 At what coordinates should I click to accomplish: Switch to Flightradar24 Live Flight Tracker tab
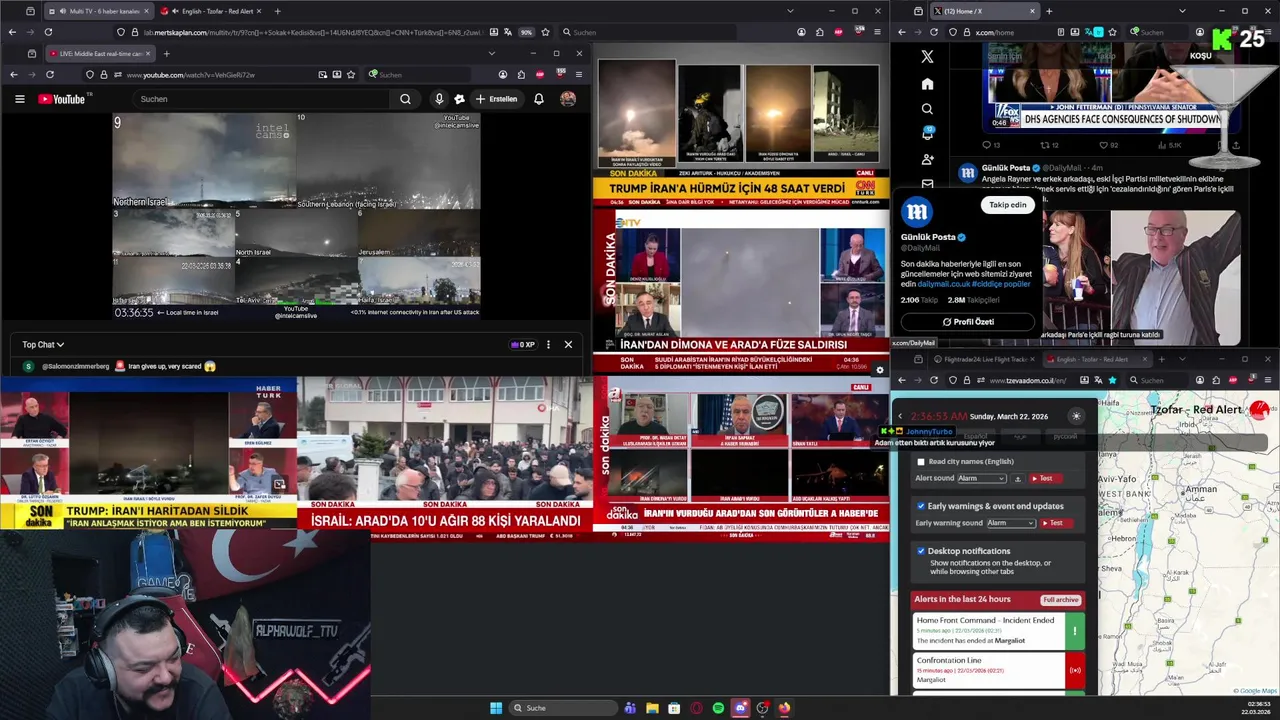[985, 359]
